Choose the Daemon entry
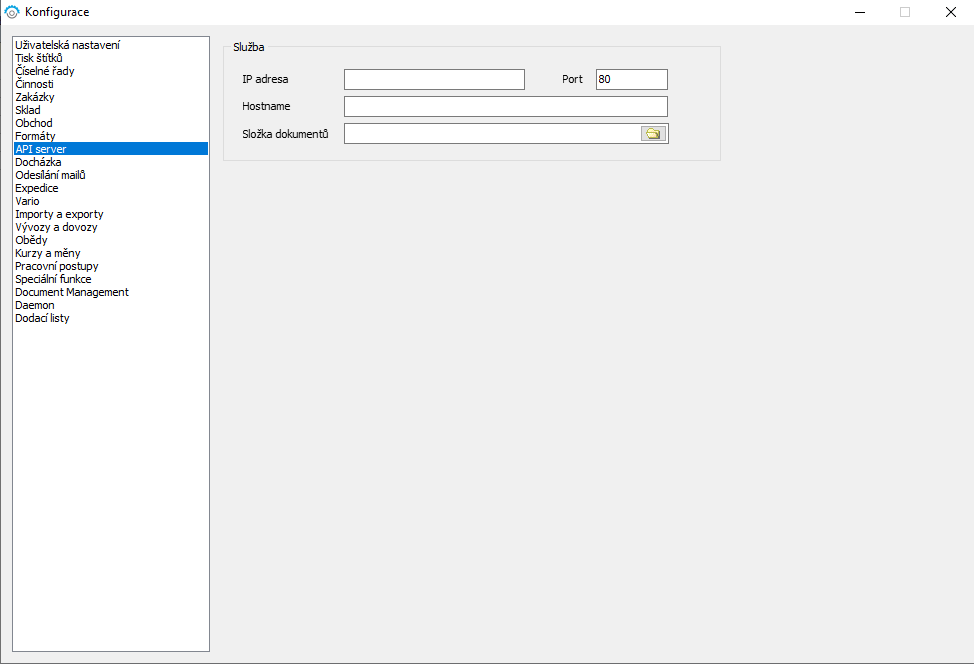Screen dimensions: 974x664 tap(111, 306)
